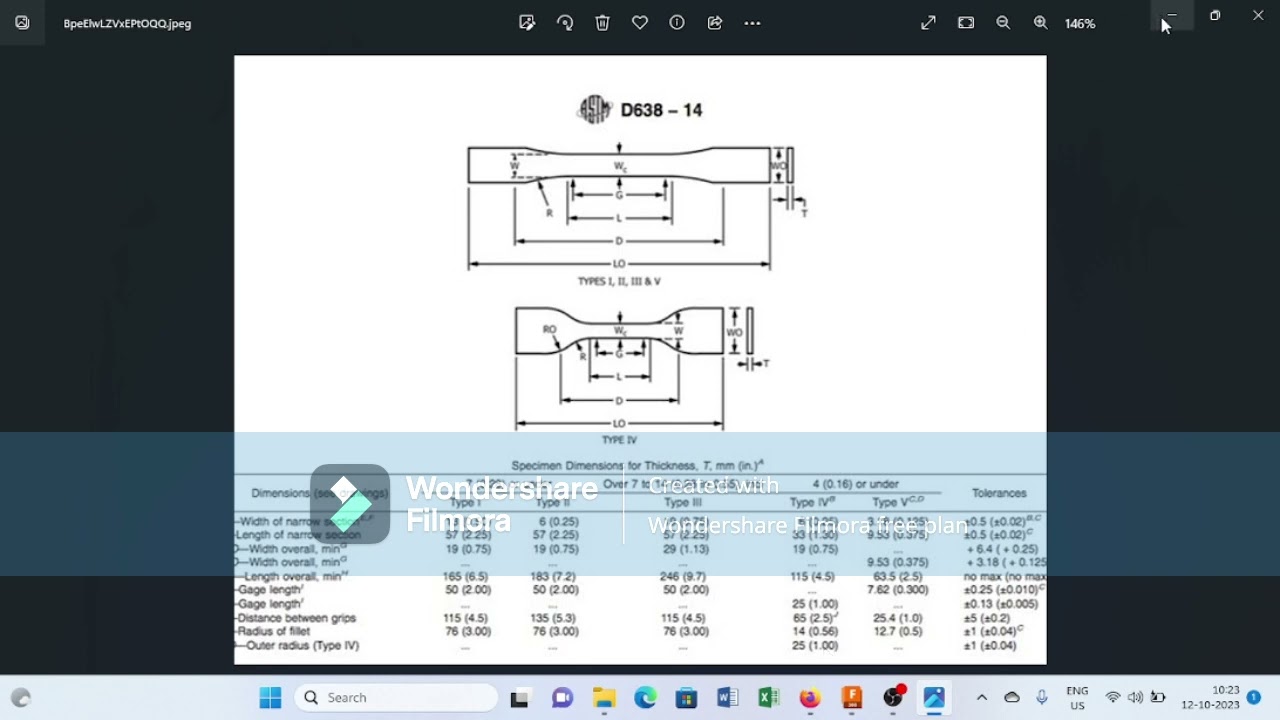Open Microsoft Word from the taskbar
Viewport: 1280px width, 720px height.
[727, 698]
